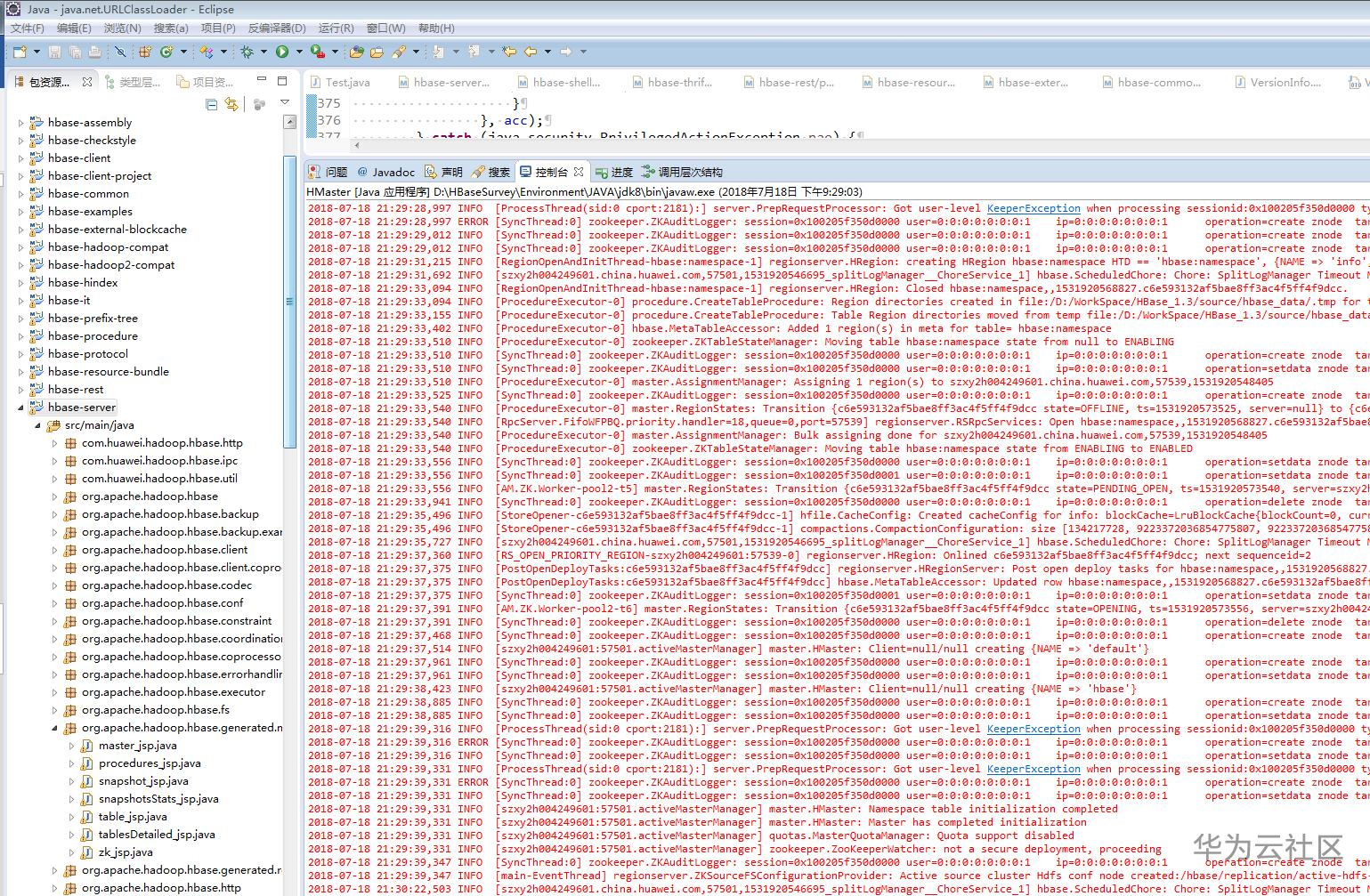Select zk_jsp.java in the tree
1370x896 pixels.
click(126, 852)
